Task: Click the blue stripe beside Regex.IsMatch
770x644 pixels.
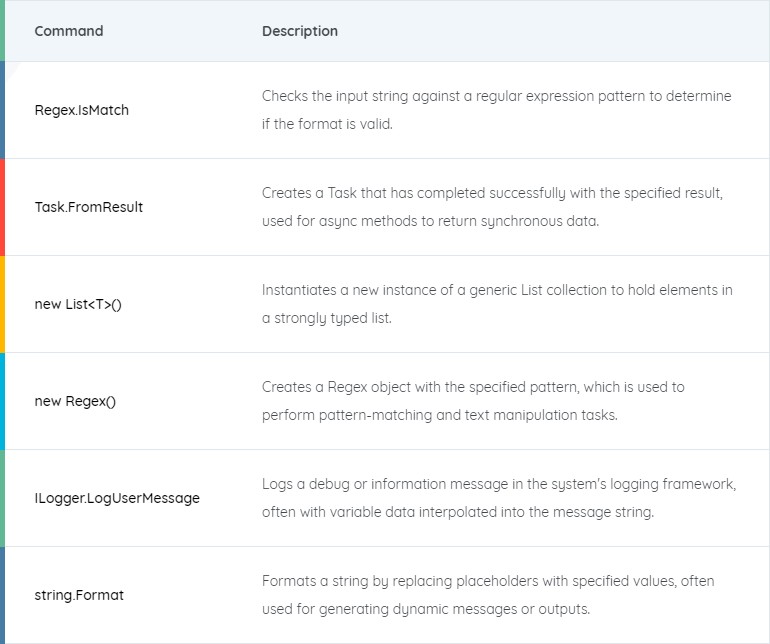Action: coord(2,110)
